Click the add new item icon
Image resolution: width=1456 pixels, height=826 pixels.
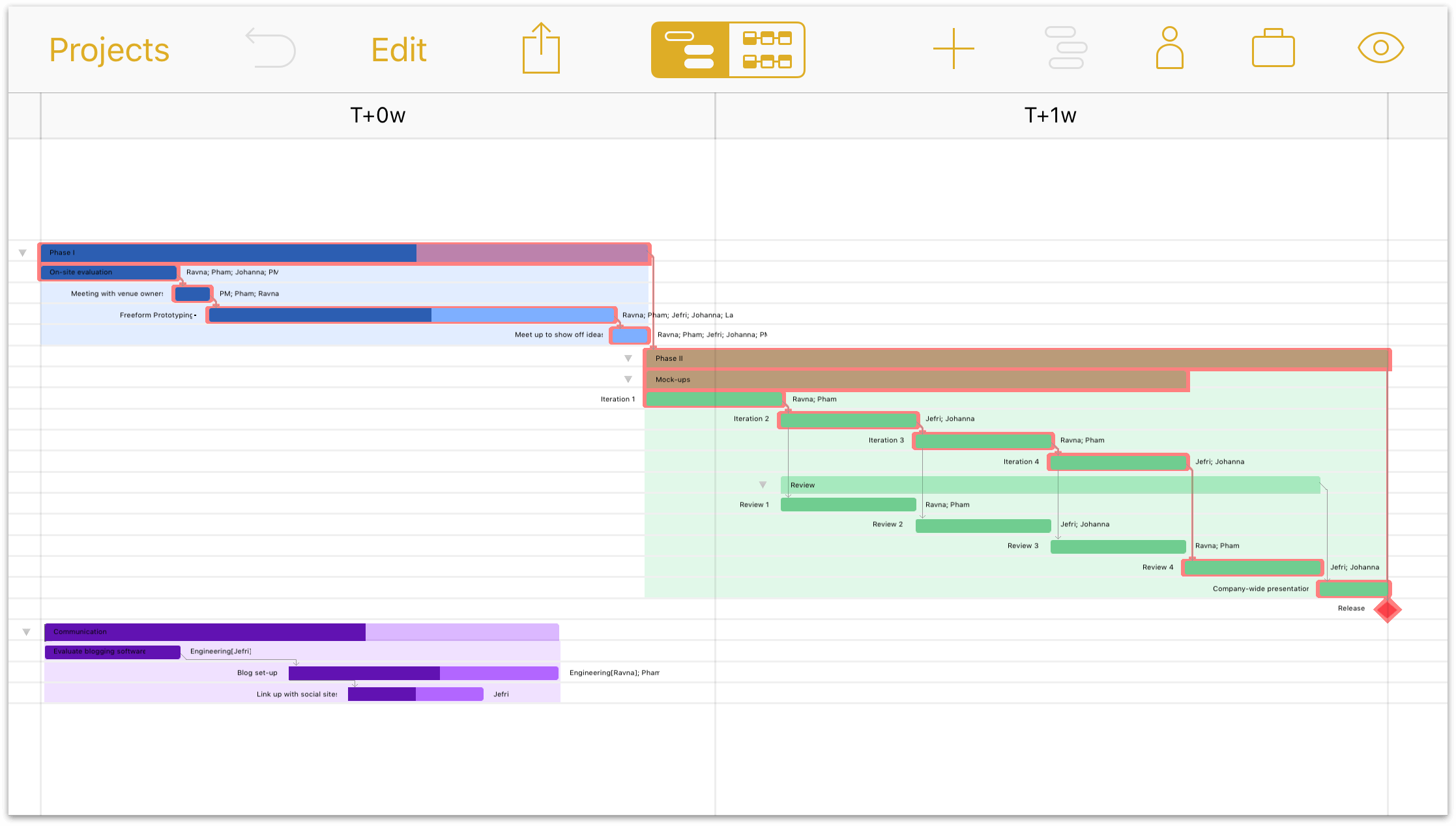(x=951, y=48)
